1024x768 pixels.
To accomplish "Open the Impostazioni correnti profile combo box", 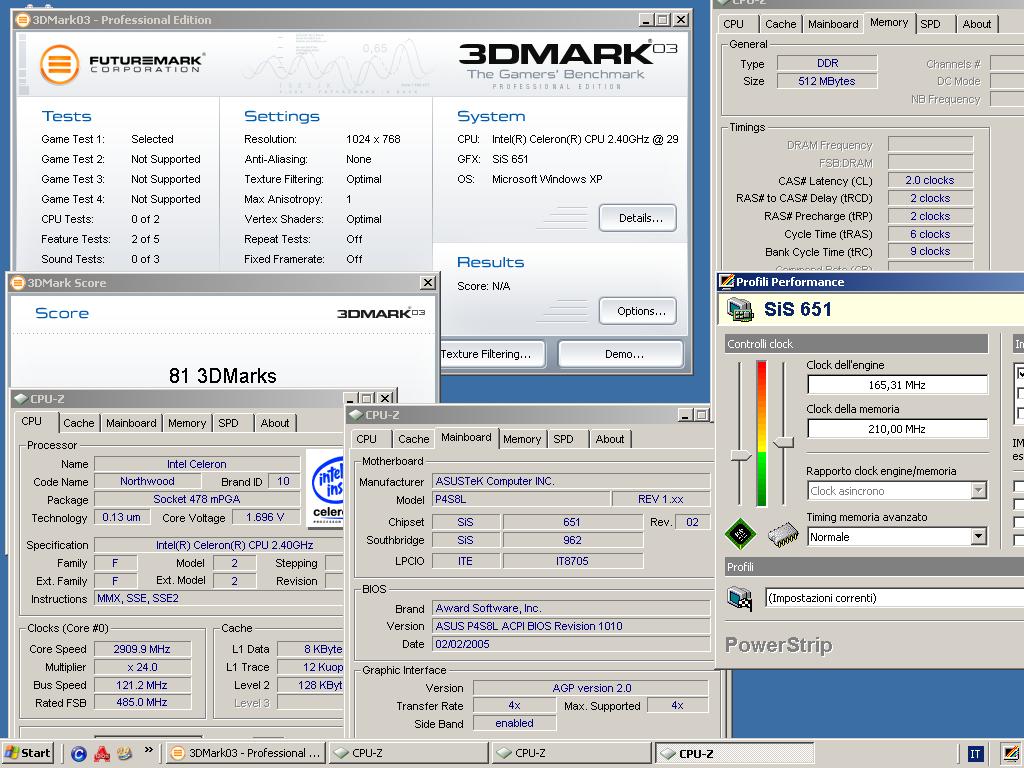I will 895,598.
